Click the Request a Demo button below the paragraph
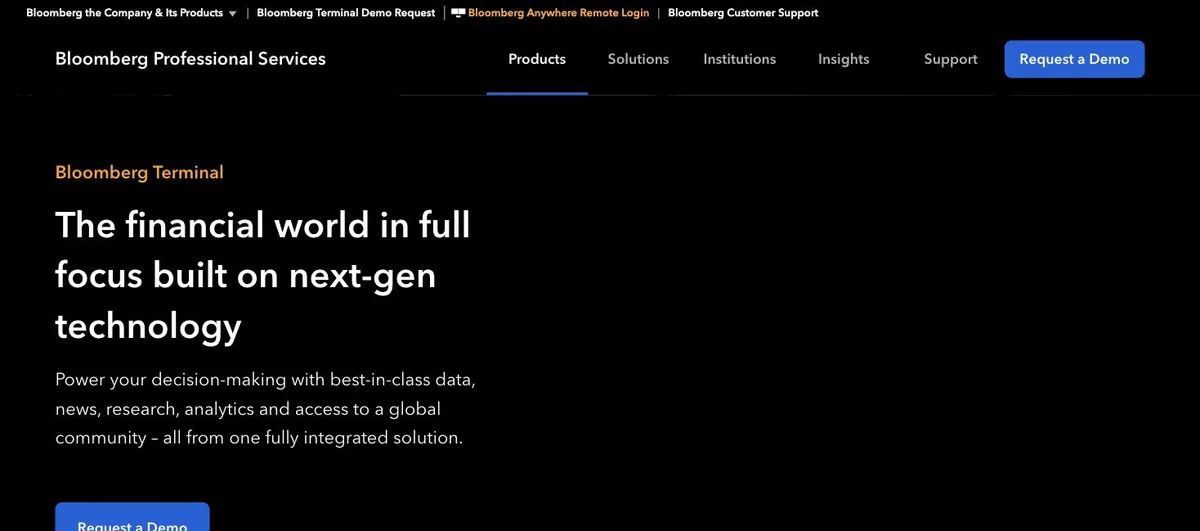The height and width of the screenshot is (531, 1200). pos(132,517)
